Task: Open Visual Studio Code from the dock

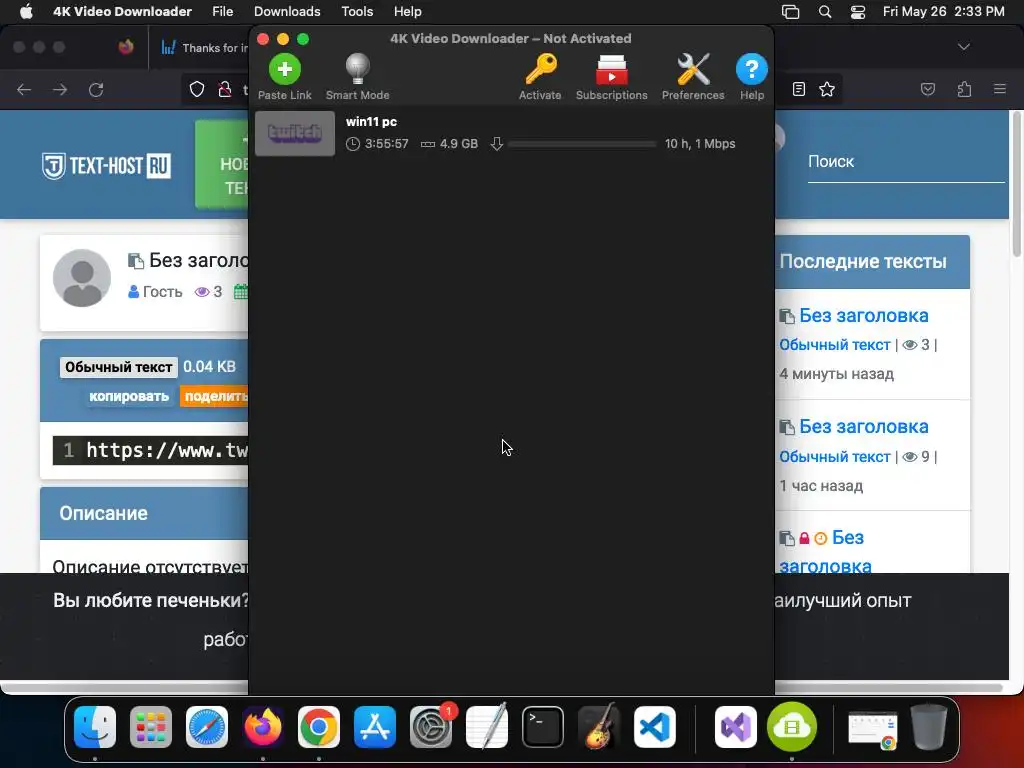Action: tap(654, 727)
